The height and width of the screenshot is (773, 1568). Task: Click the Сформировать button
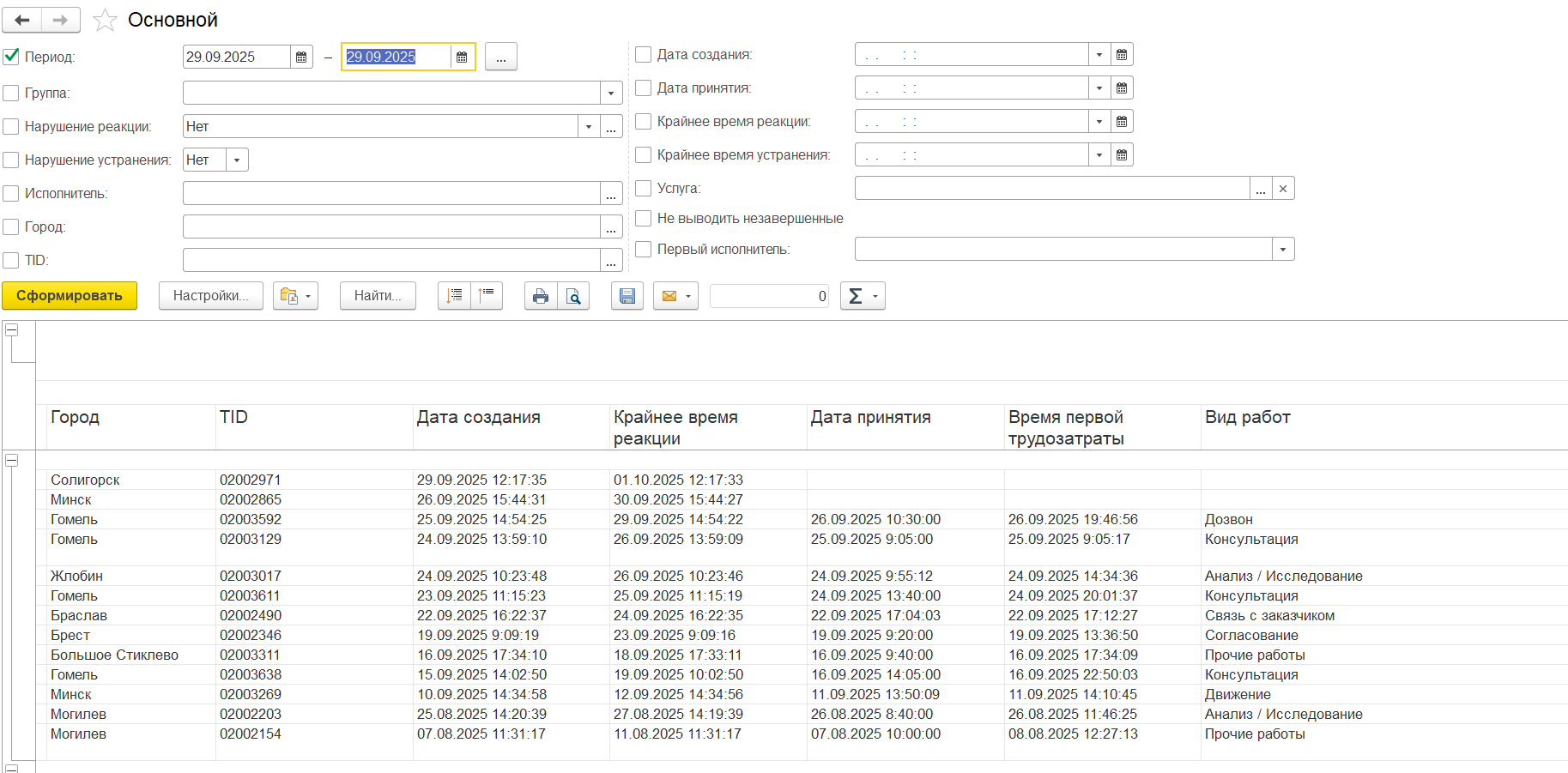click(x=70, y=296)
